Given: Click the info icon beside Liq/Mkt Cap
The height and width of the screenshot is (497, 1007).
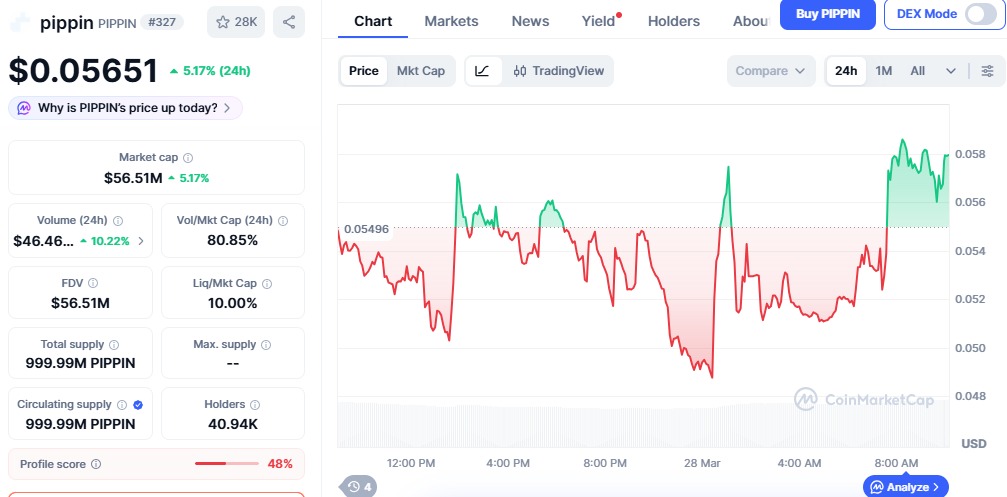Looking at the screenshot, I should (x=267, y=284).
